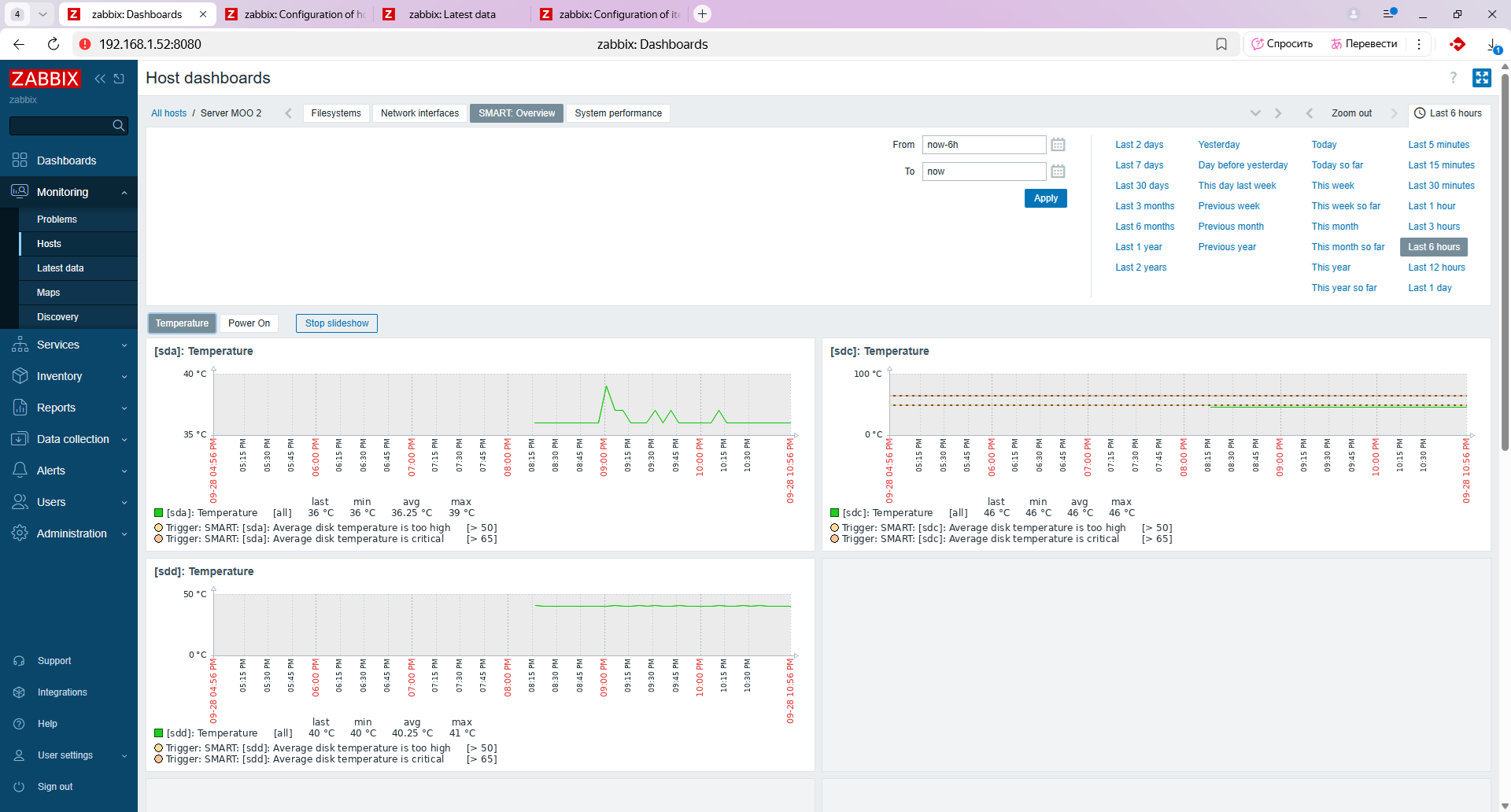Click the Inventory sidebar icon

[20, 376]
